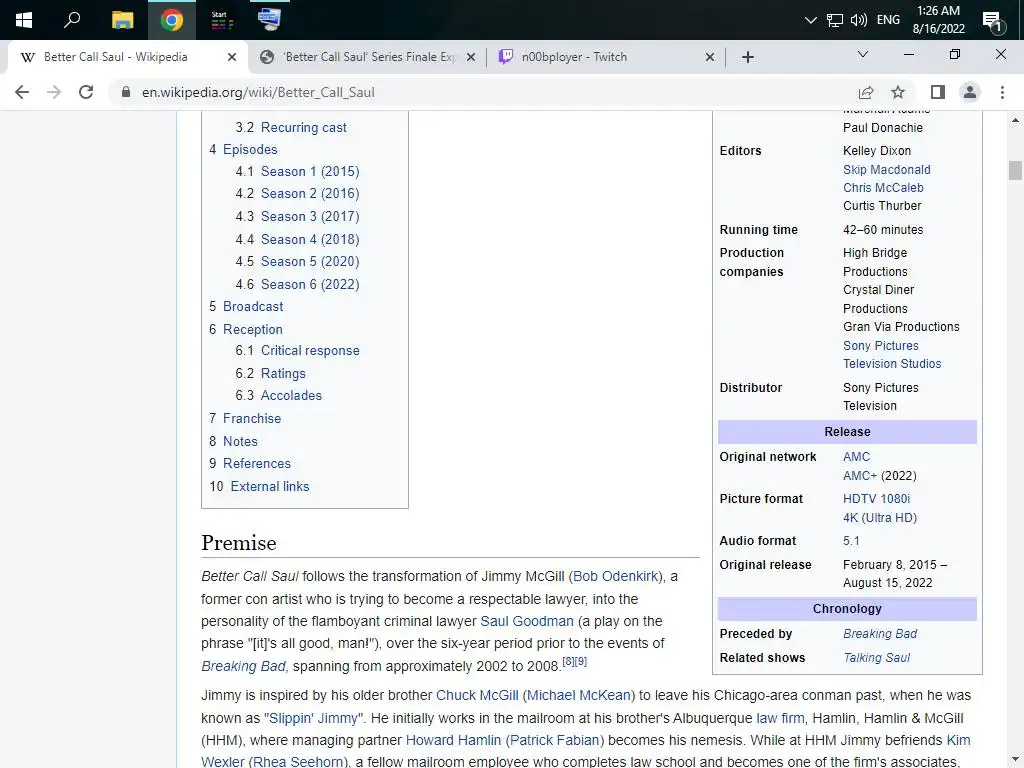Open the Windows Start menu
The image size is (1024, 768).
tap(24, 20)
